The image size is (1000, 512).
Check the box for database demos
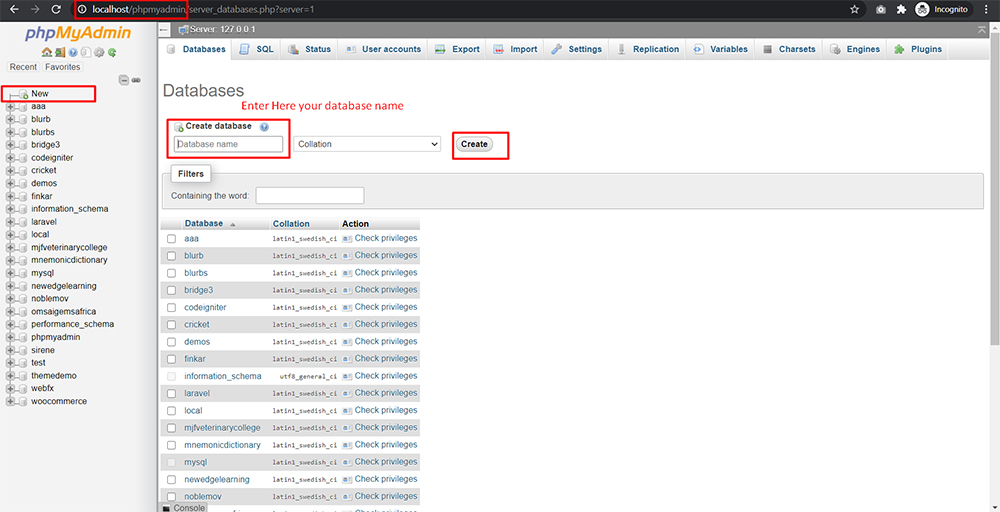click(x=172, y=342)
